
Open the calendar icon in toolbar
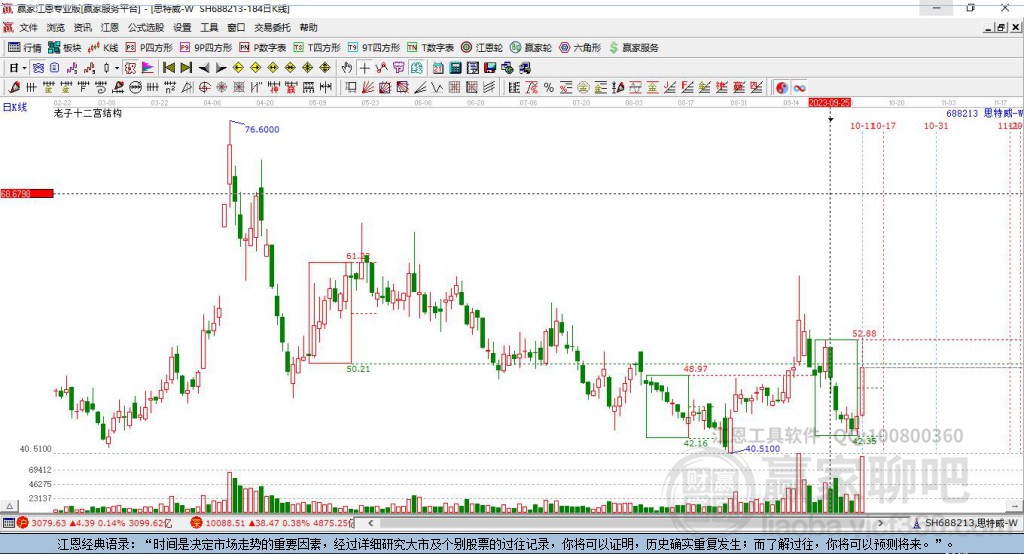tap(438, 67)
